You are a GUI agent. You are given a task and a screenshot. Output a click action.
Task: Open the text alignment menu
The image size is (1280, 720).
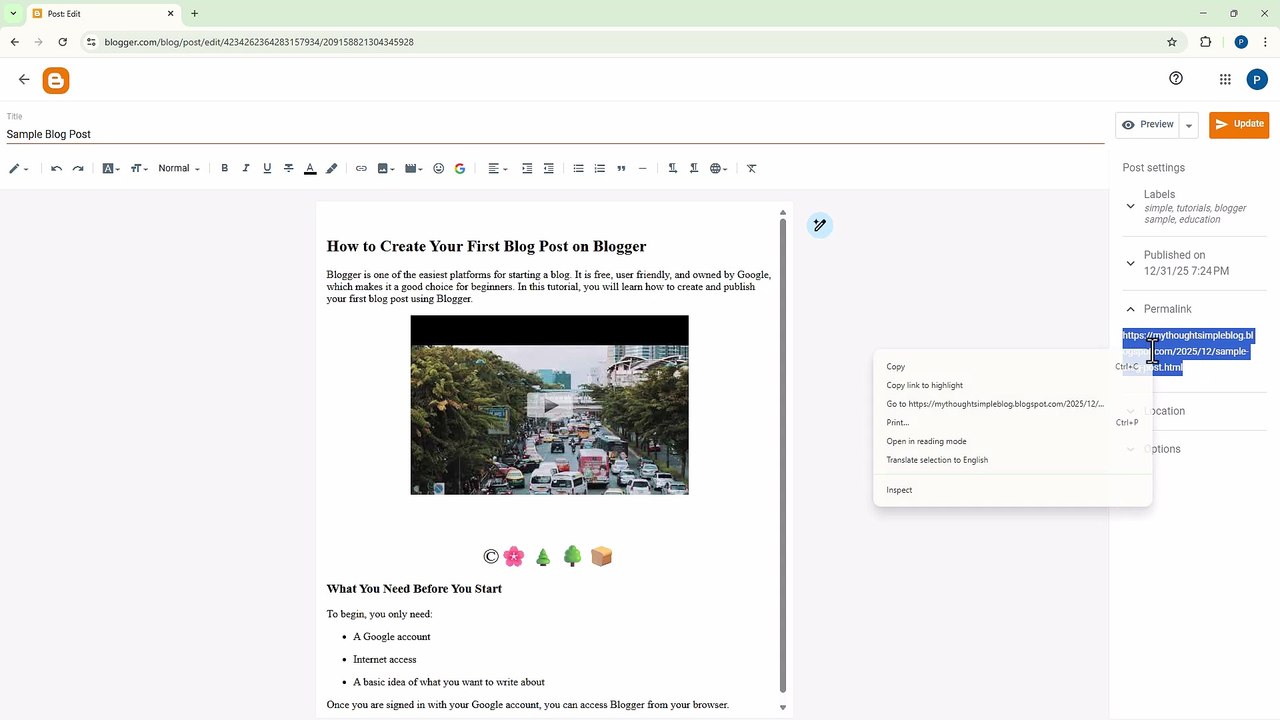point(497,168)
